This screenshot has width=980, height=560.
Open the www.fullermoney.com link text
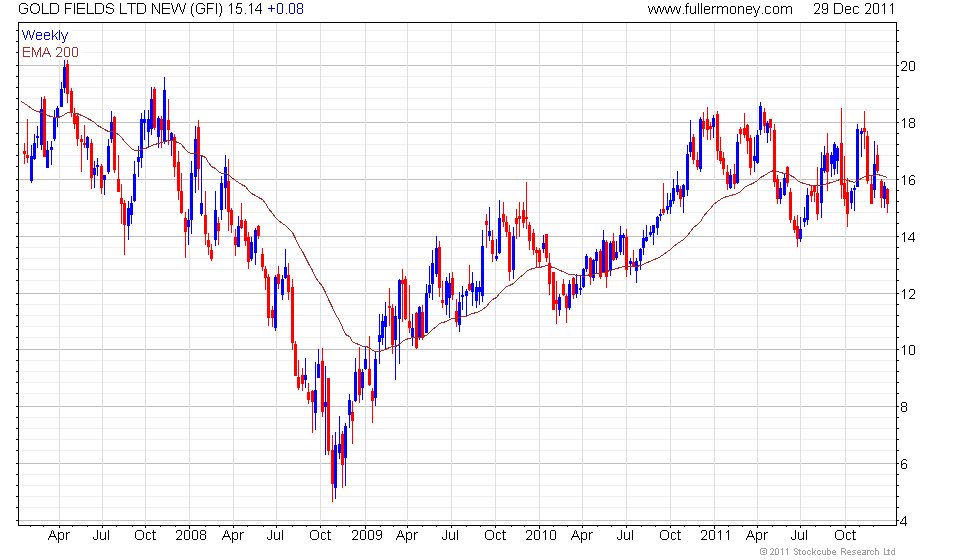tap(720, 9)
